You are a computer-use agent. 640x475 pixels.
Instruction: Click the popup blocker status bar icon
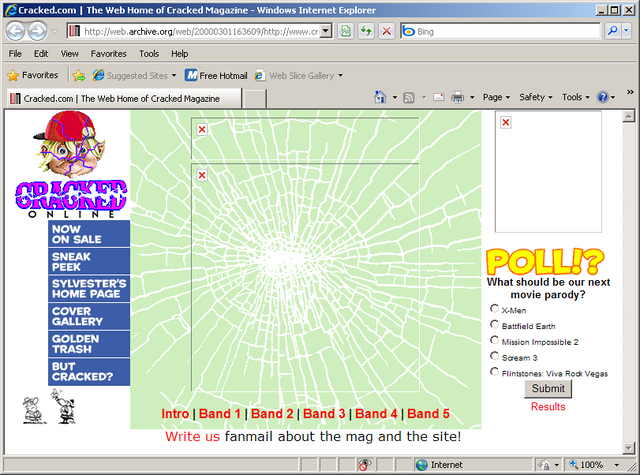364,464
